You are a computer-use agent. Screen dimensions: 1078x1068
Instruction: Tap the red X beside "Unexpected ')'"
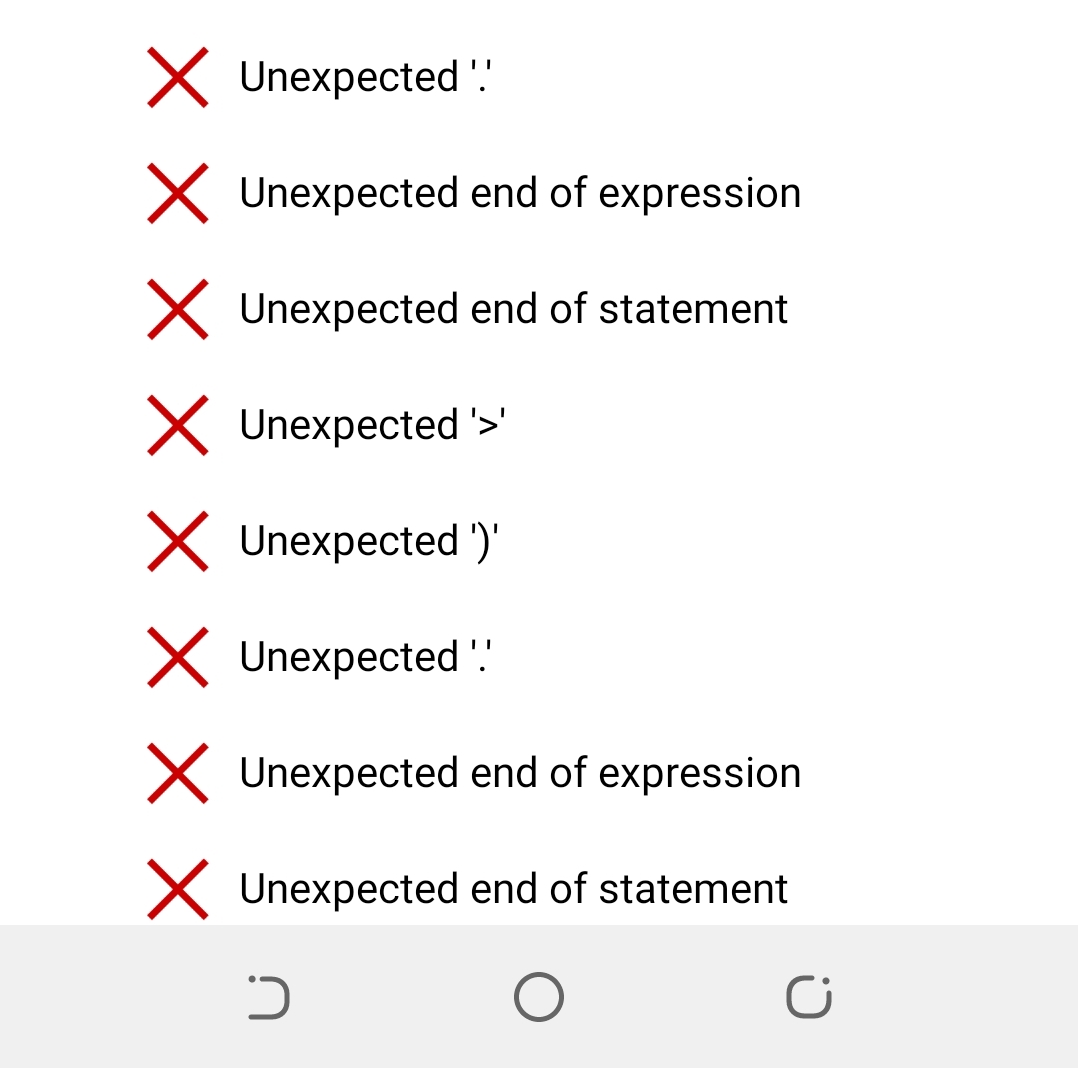[x=177, y=541]
